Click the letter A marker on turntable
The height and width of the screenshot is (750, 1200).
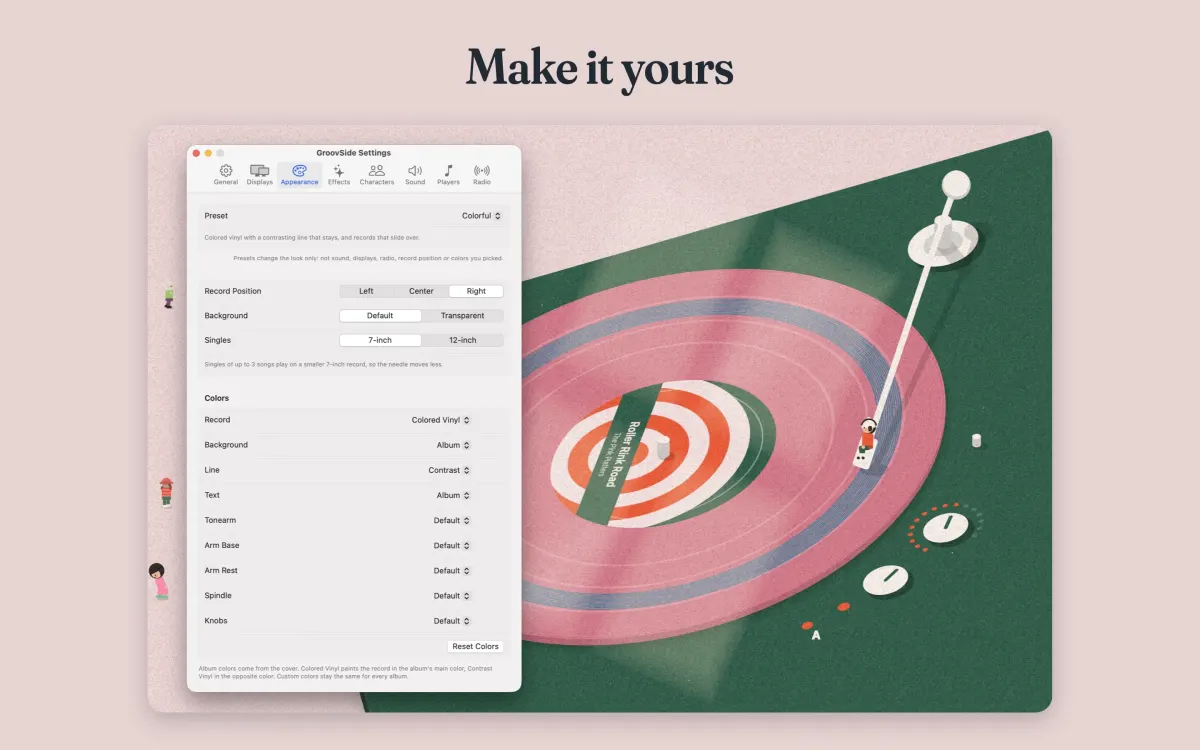(816, 635)
